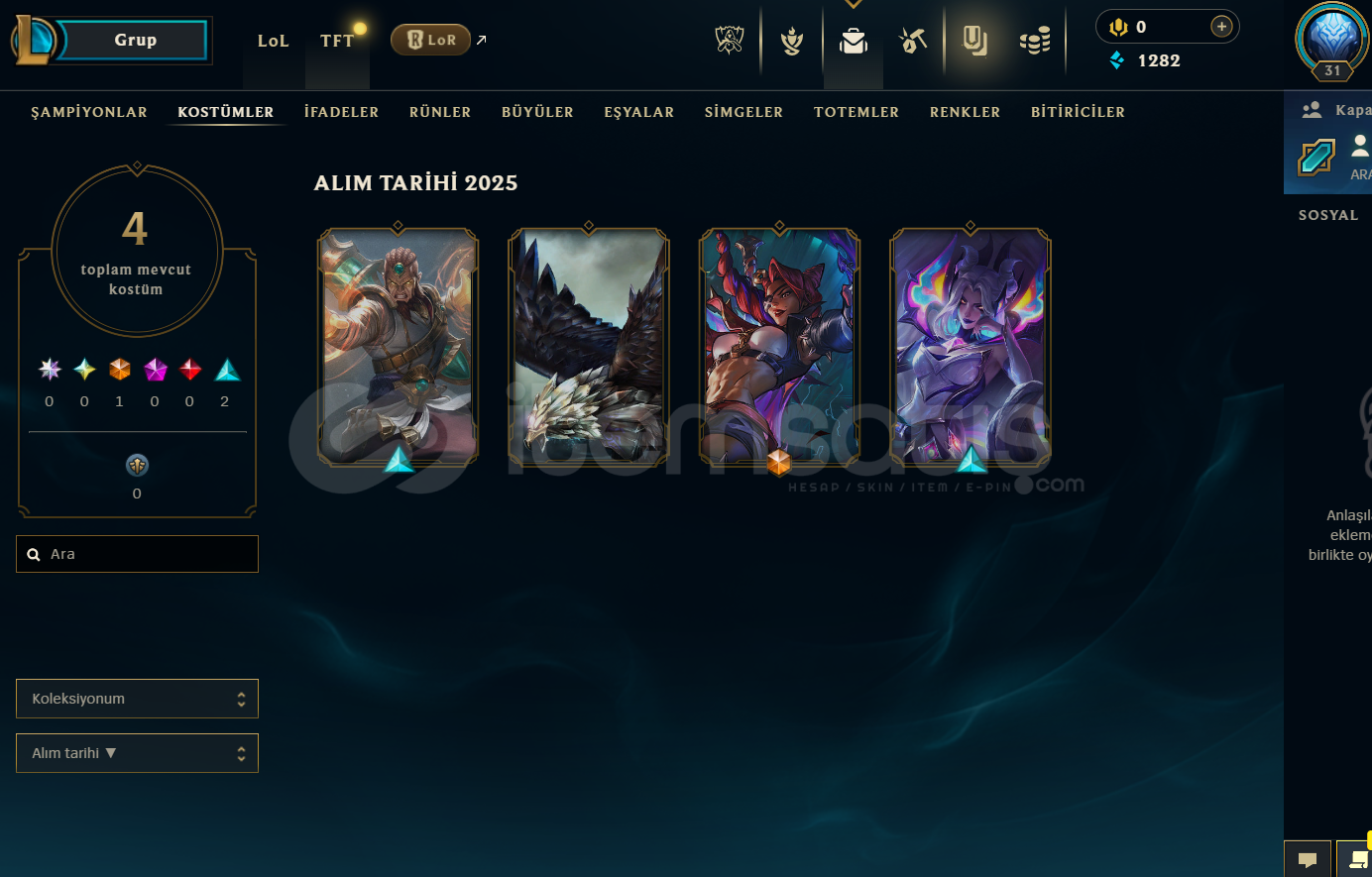Switch to the ŞAMPİYONLAR tab
This screenshot has height=877, width=1372.
tap(89, 112)
